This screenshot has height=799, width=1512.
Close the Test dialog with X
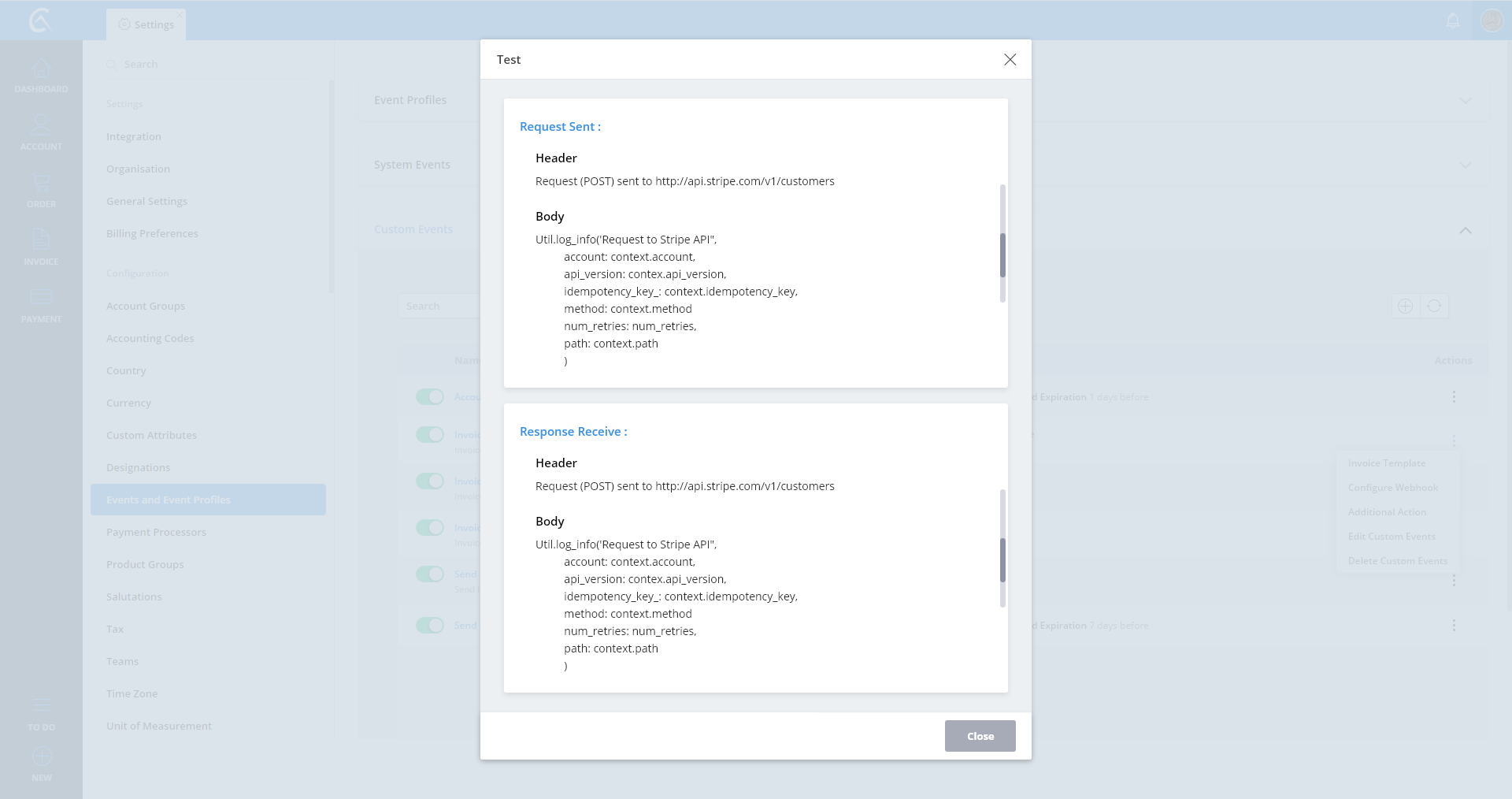[1010, 60]
